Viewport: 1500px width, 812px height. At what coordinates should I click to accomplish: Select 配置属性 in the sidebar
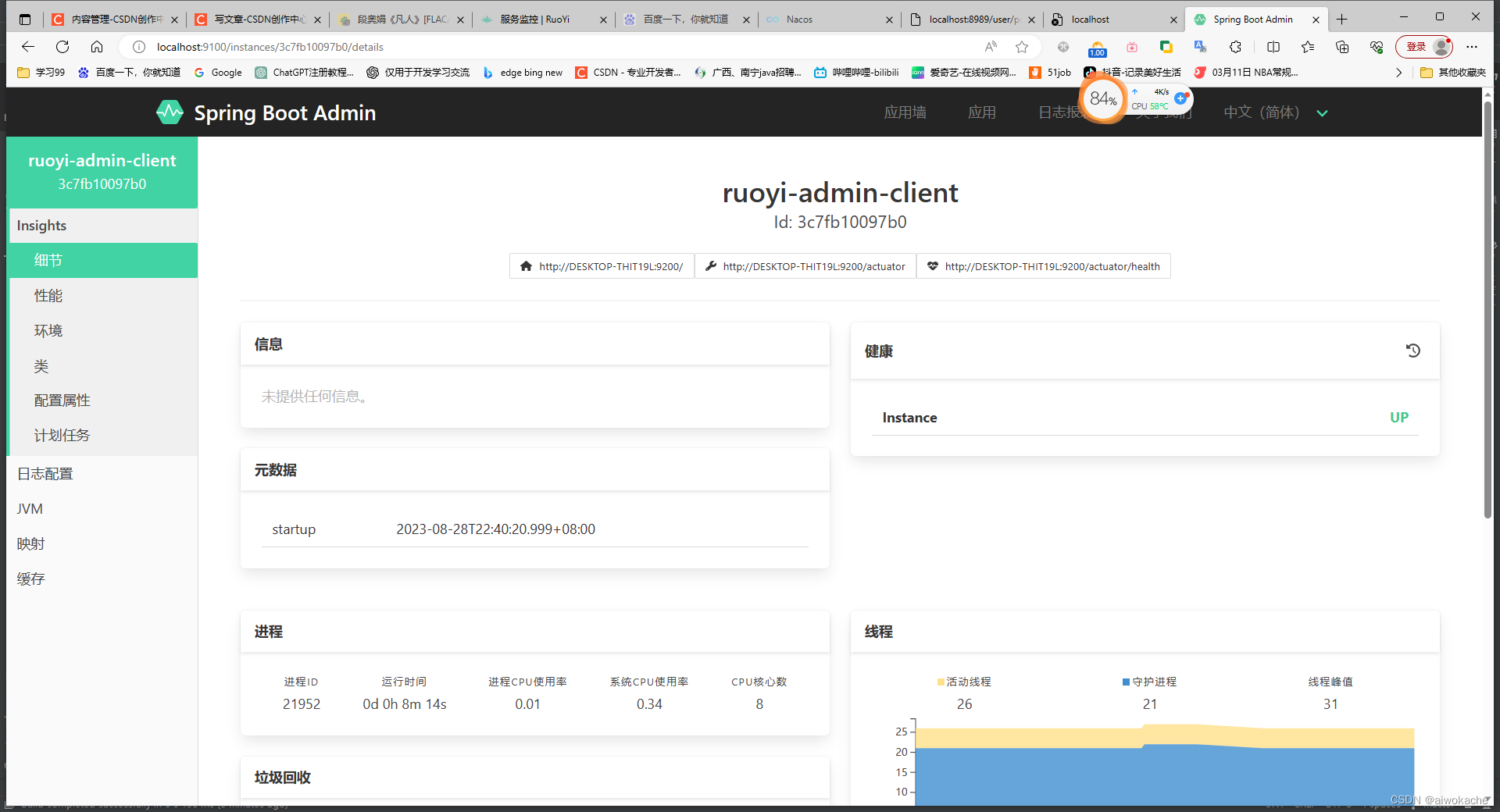(x=103, y=400)
